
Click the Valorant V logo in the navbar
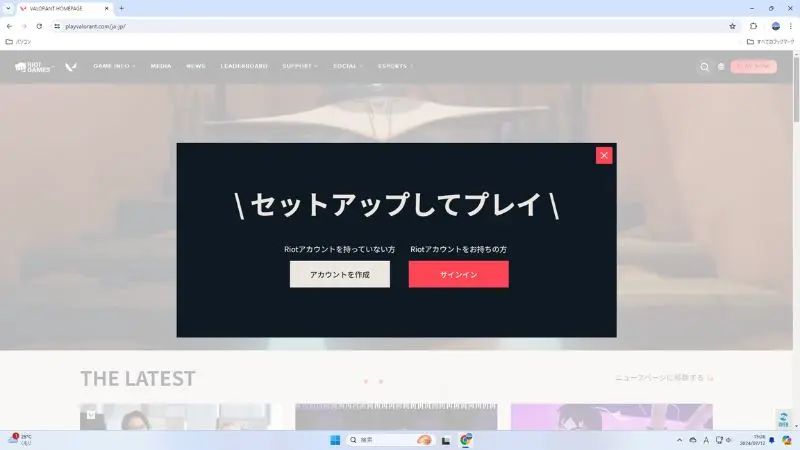point(70,66)
